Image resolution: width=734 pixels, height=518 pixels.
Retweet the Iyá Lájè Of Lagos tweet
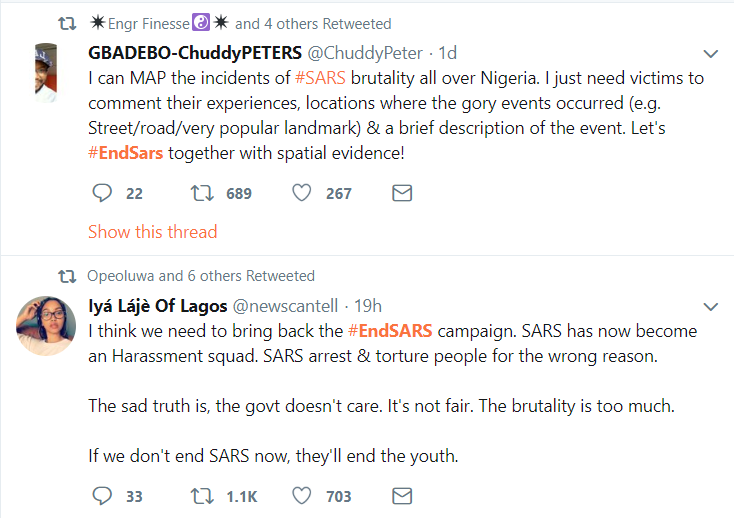coord(200,495)
